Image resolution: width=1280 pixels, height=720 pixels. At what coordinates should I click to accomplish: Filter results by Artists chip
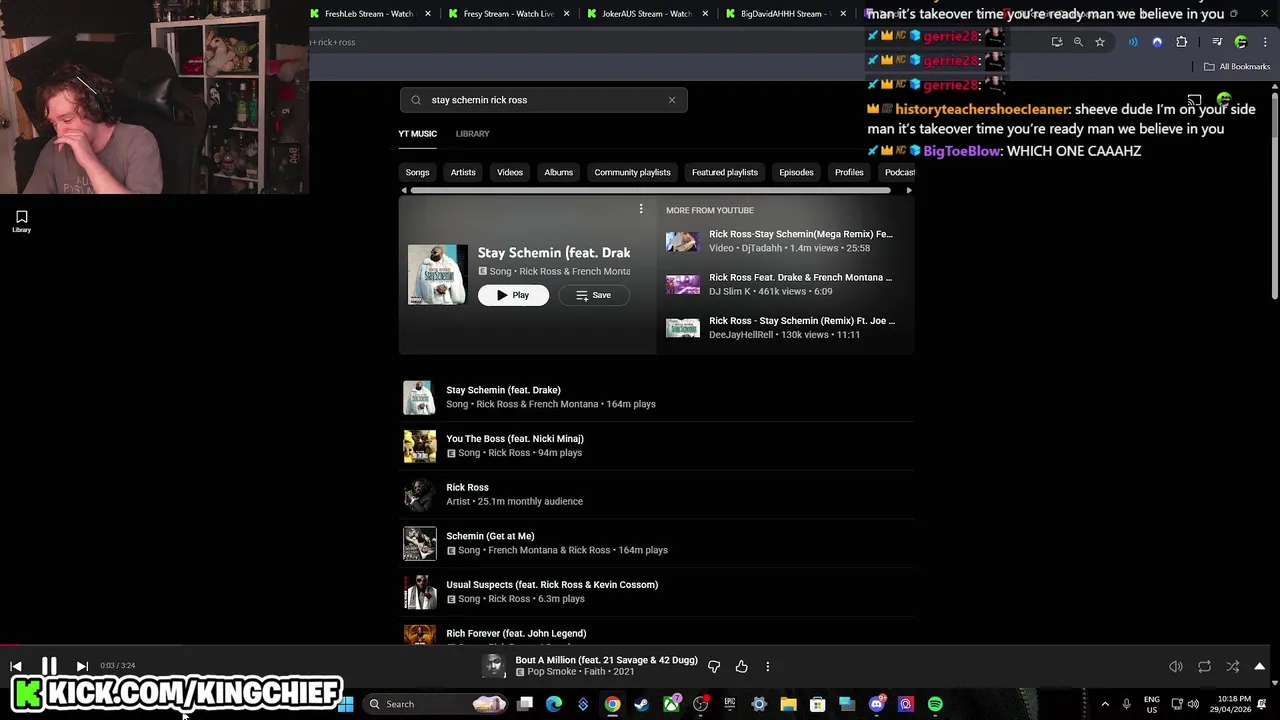pyautogui.click(x=463, y=172)
